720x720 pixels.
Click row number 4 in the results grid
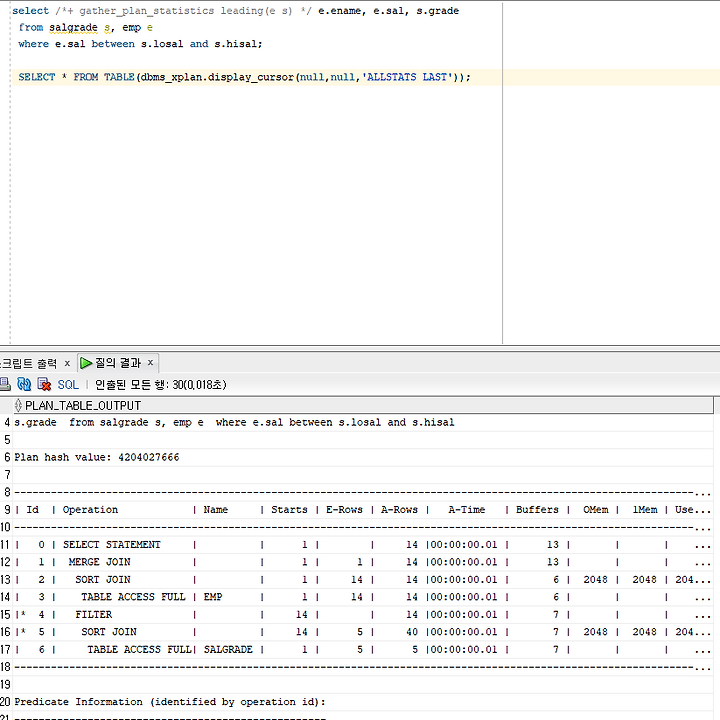coord(6,422)
